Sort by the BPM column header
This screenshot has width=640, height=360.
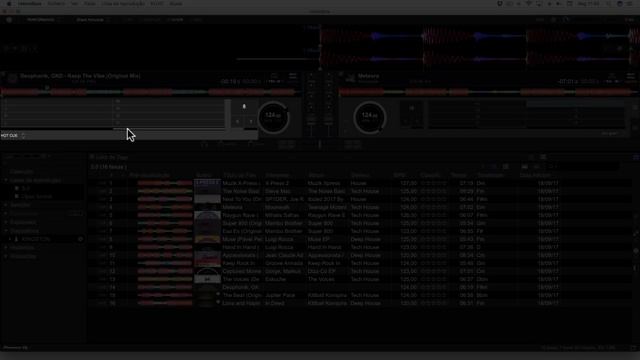(x=399, y=175)
